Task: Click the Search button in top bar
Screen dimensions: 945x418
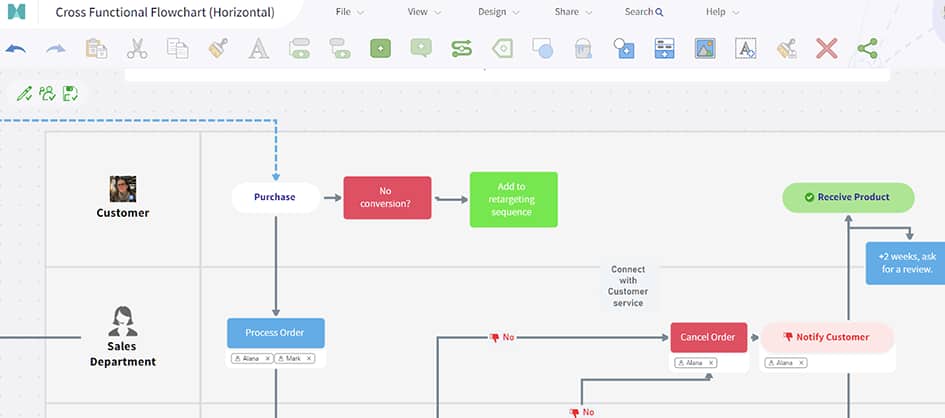Action: [644, 12]
